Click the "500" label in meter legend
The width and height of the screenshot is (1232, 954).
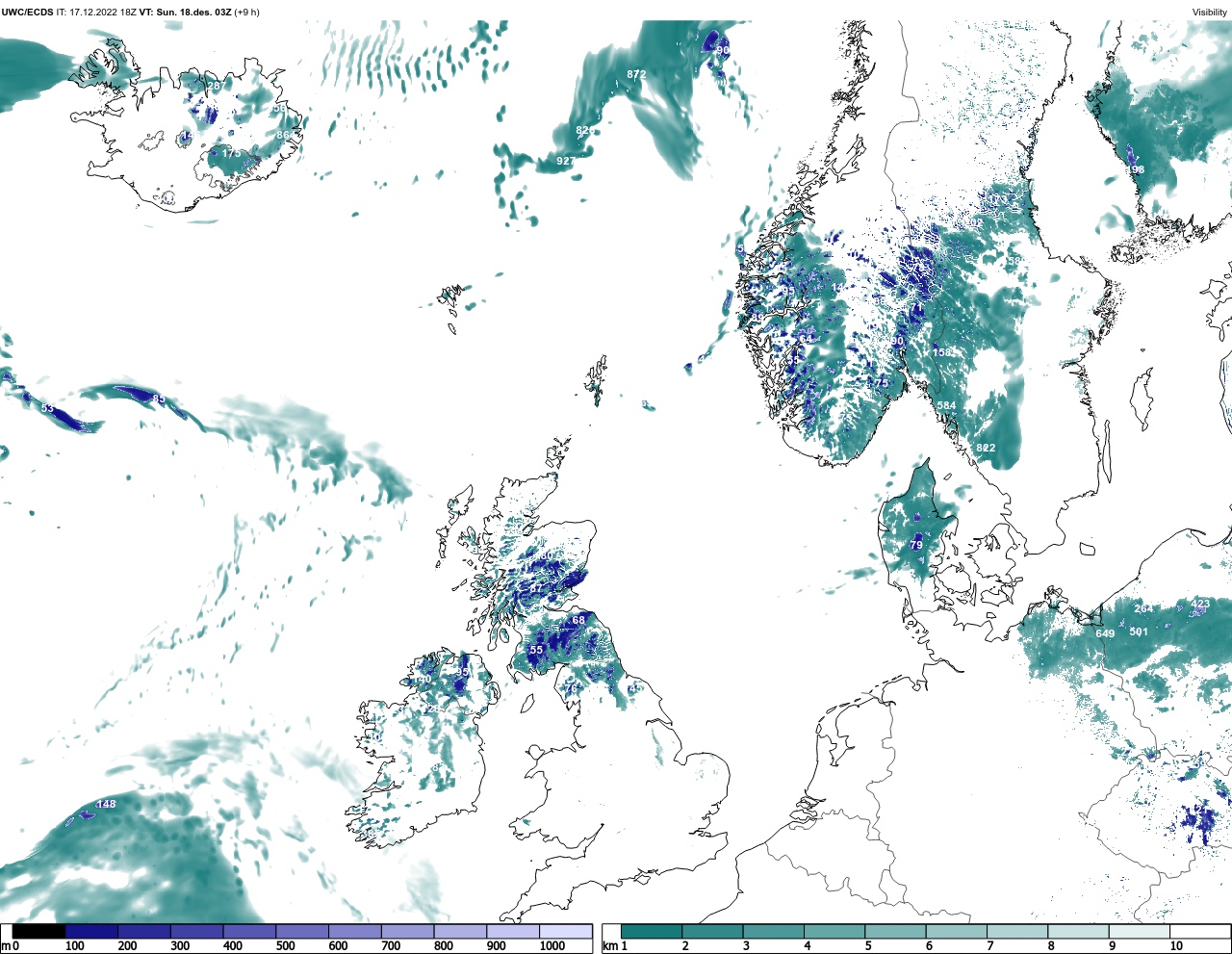285,946
